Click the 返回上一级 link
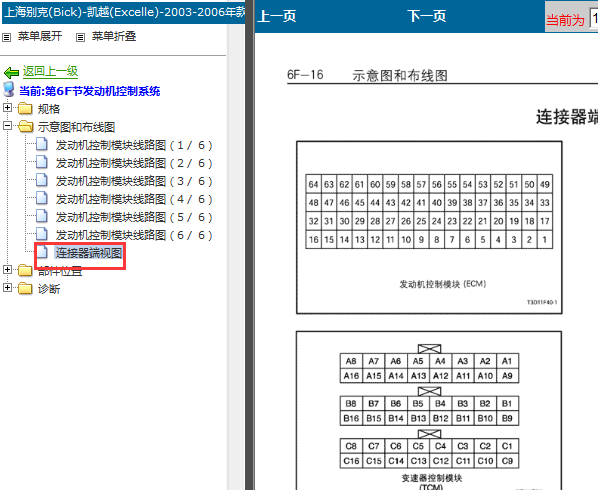Screen dimensions: 598x490 (x=50, y=71)
